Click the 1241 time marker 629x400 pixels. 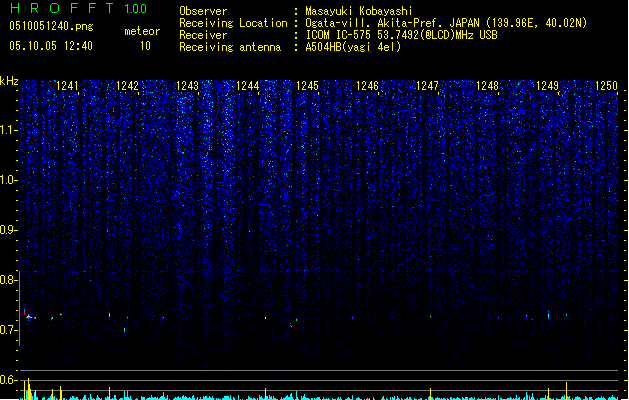point(67,86)
